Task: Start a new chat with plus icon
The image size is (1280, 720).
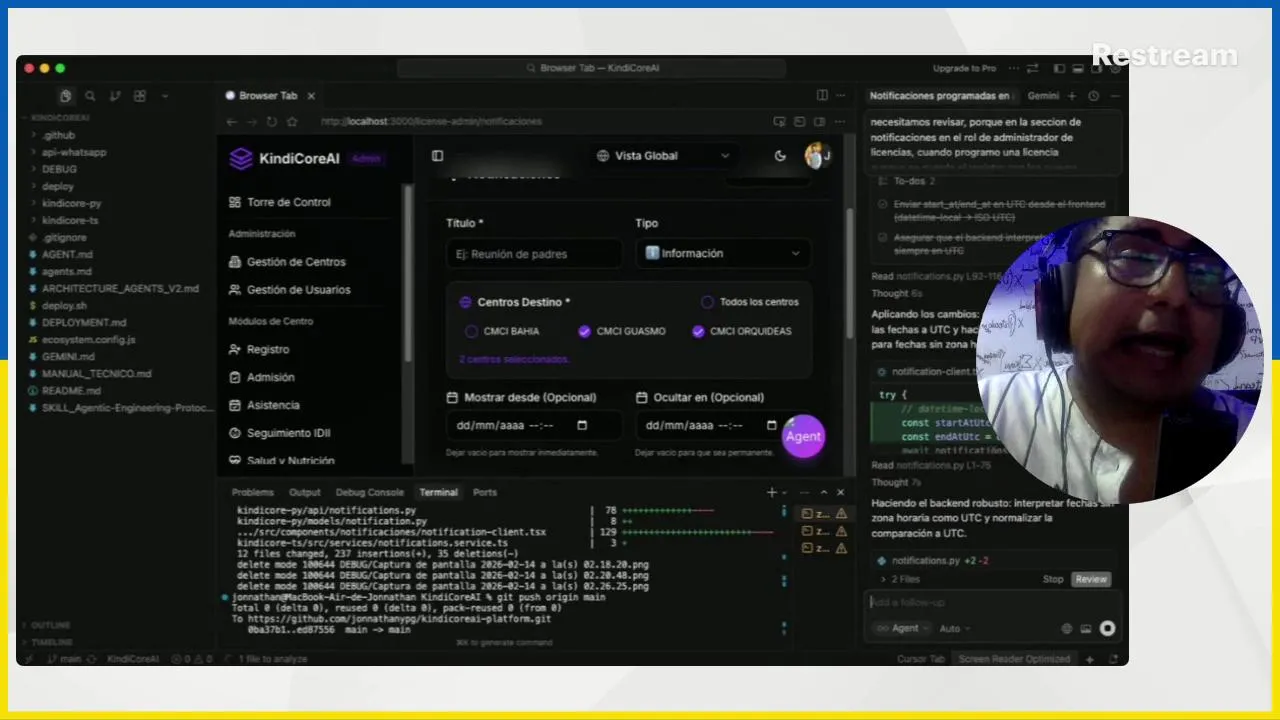Action: 1072,96
